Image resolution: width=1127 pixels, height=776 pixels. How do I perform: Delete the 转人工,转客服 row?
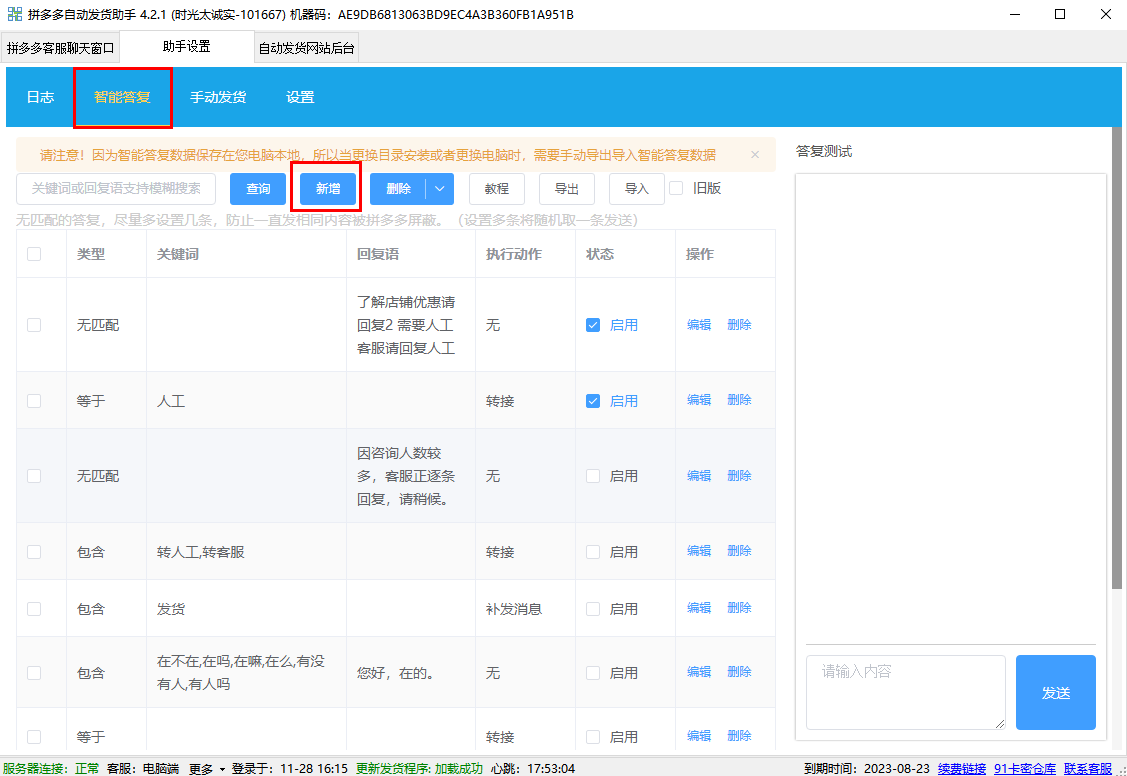pyautogui.click(x=739, y=551)
